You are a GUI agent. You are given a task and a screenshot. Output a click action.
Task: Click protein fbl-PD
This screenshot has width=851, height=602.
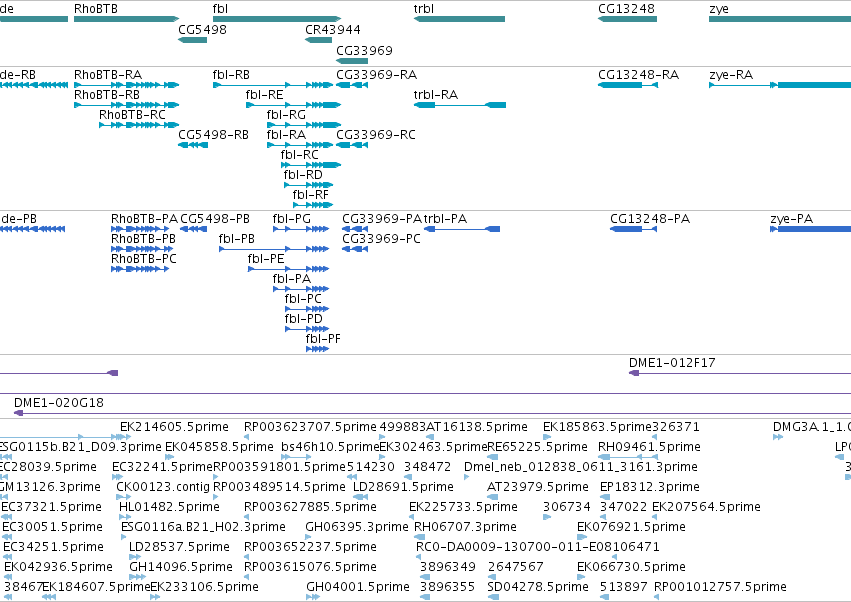pos(307,329)
